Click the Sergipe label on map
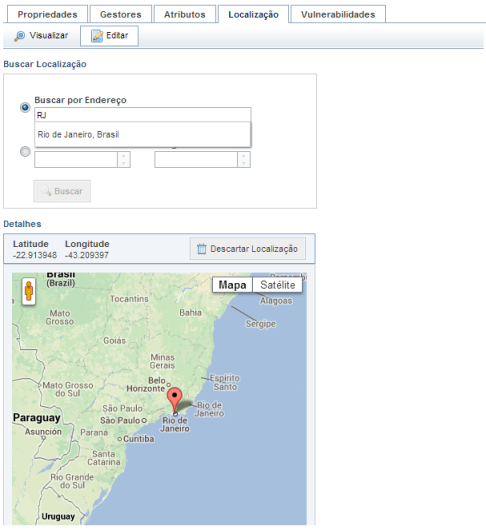The width and height of the screenshot is (486, 530). 261,324
